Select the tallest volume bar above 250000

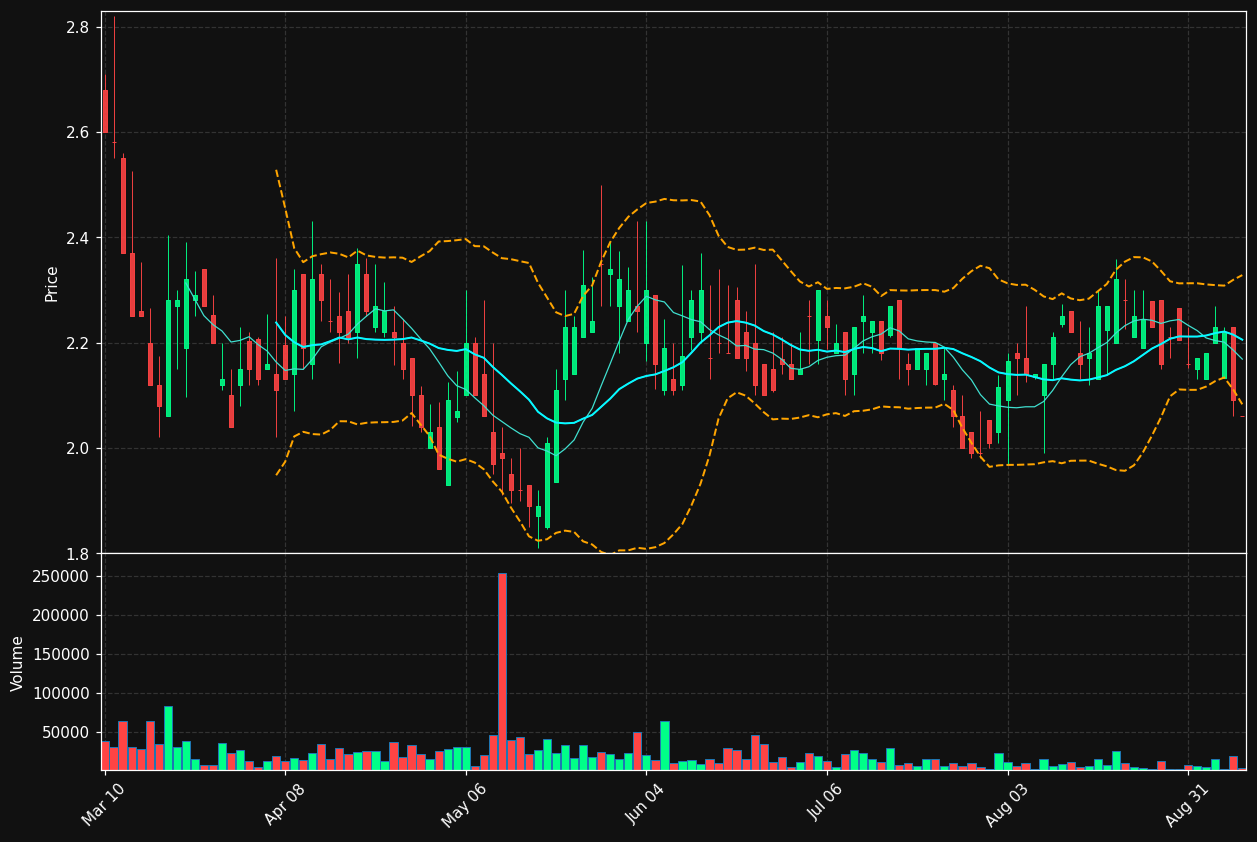click(x=502, y=671)
